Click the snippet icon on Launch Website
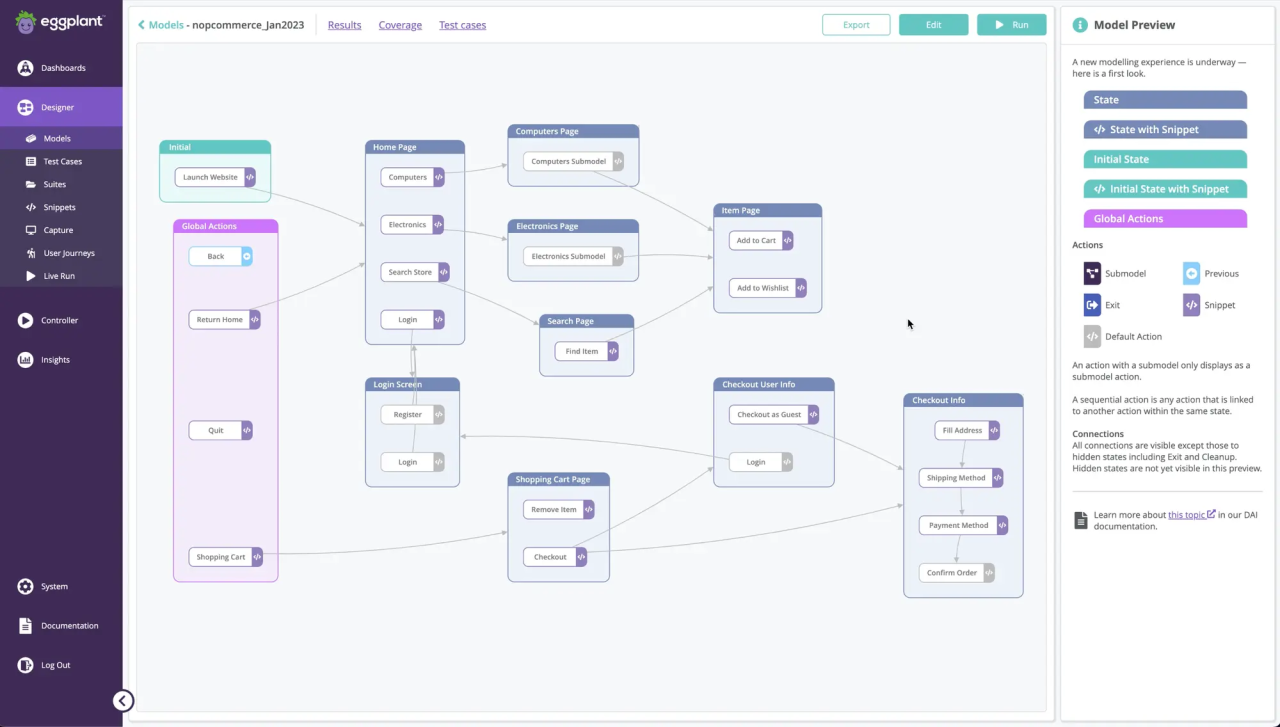Screen dimensions: 1280x727 pyautogui.click(x=250, y=177)
